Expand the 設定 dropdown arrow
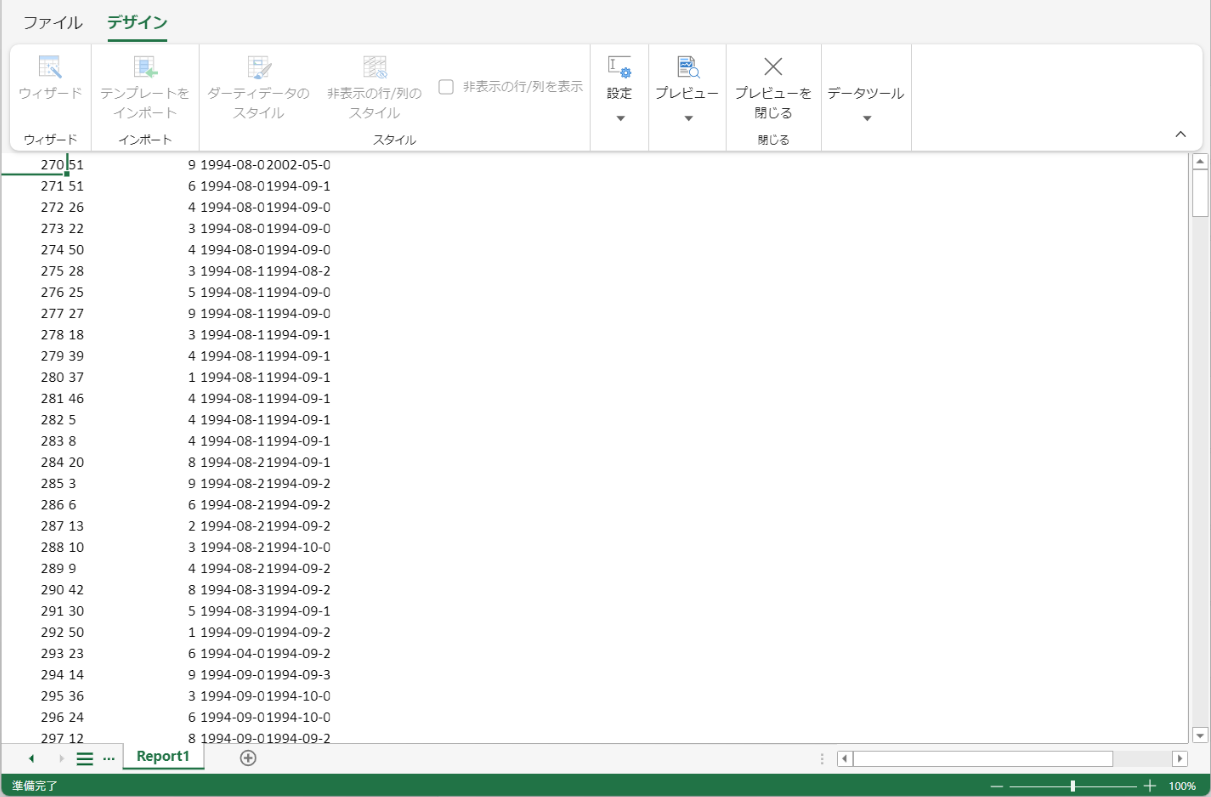 point(619,118)
